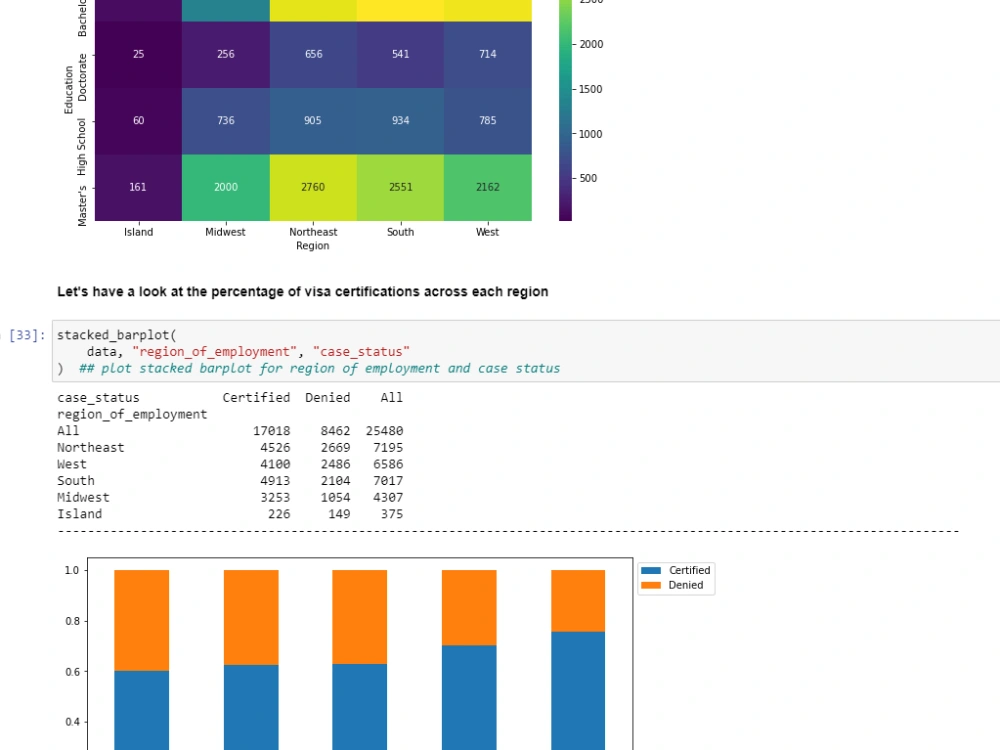Click the value 4913 in South row
Viewport: 1000px width, 750px height.
(x=275, y=481)
